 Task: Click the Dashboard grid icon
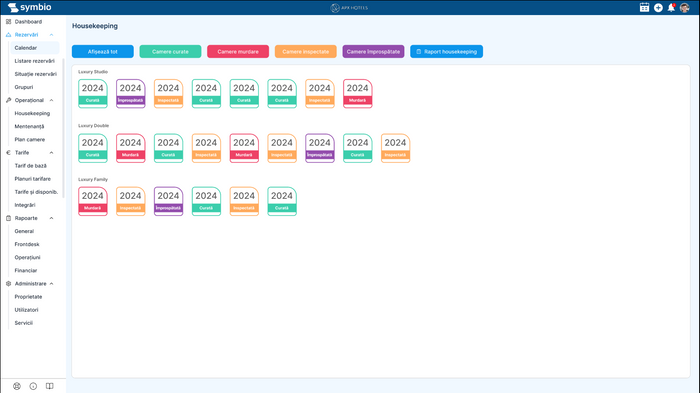[8, 21]
